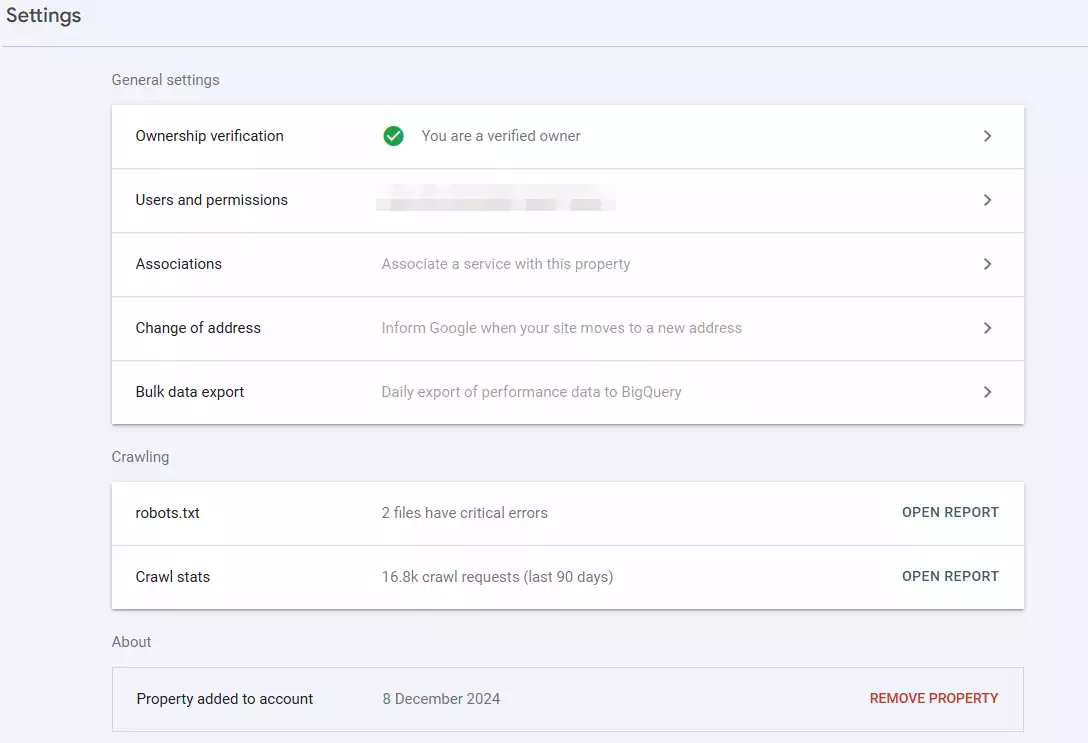The height and width of the screenshot is (743, 1088).
Task: Click the Crawling section header
Action: click(x=140, y=457)
